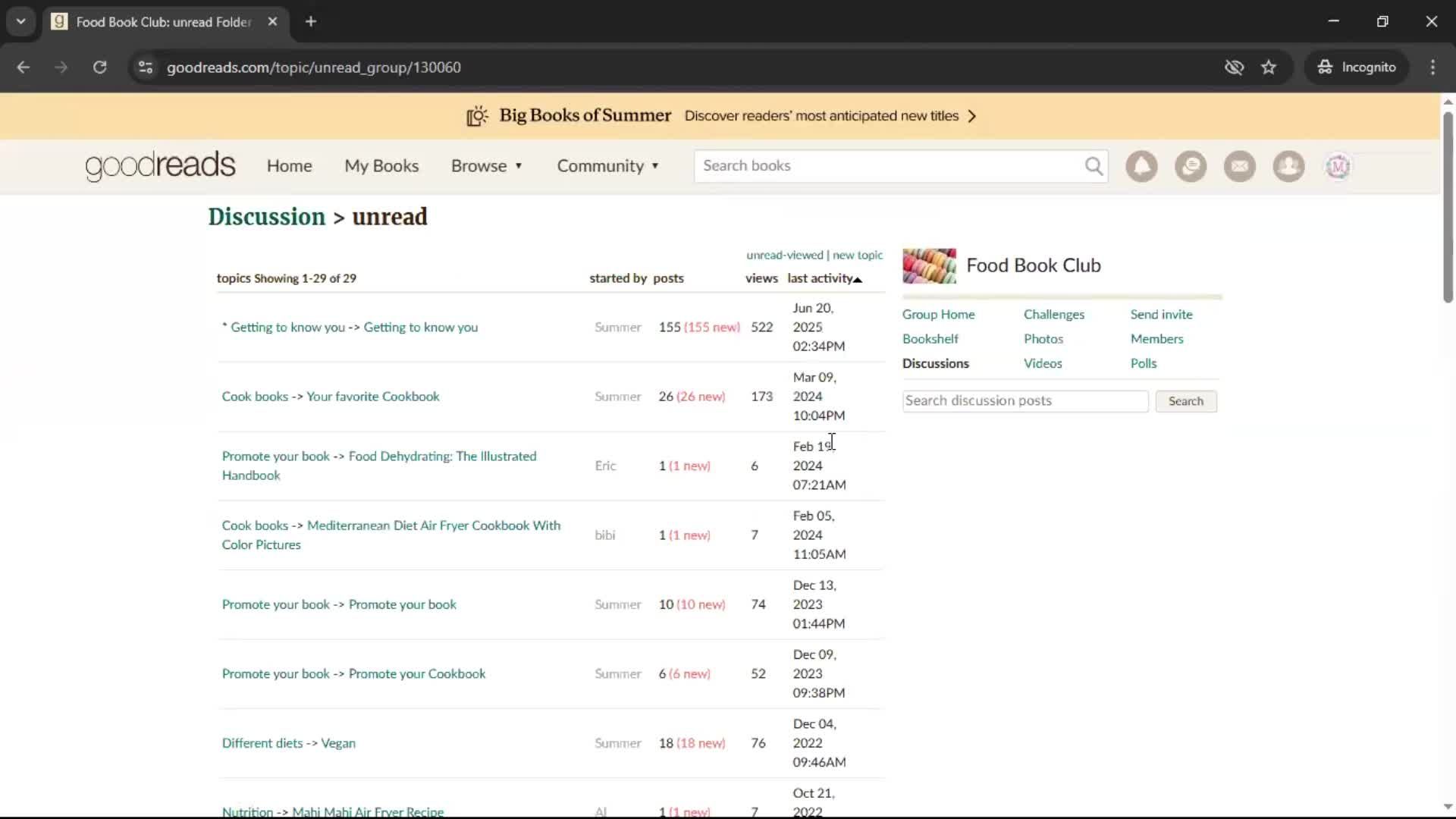
Task: Jump to 26 new posts
Action: pos(701,397)
